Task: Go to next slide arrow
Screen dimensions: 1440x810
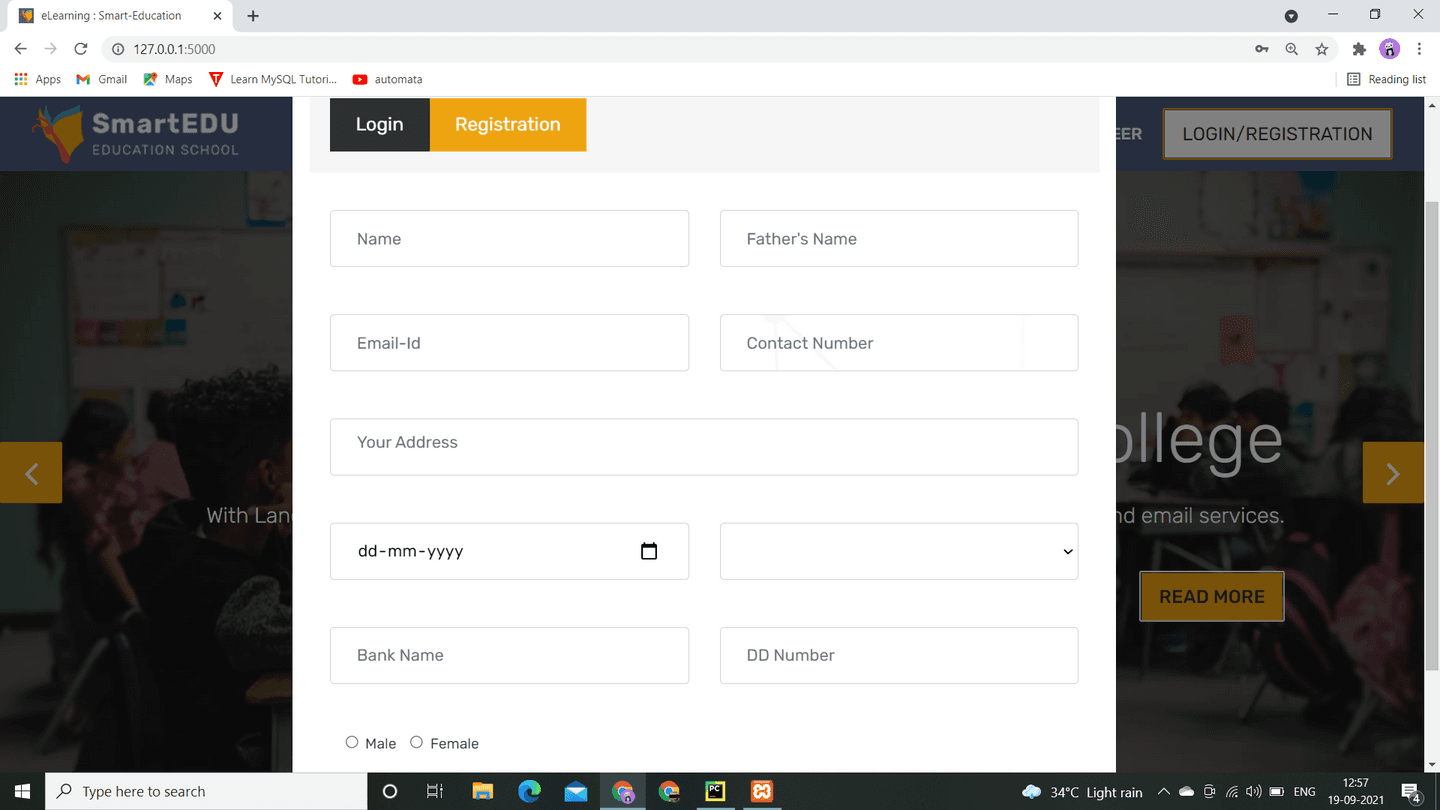Action: tap(1393, 473)
